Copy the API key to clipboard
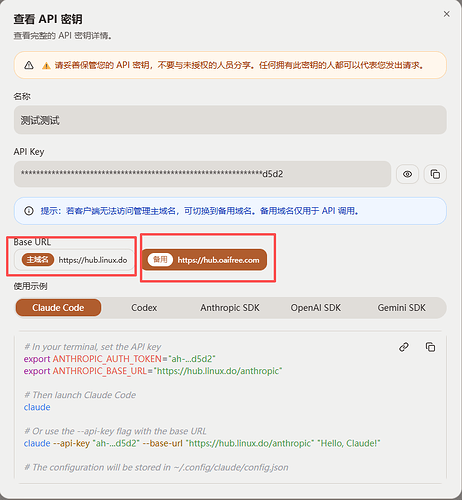Screen dimensions: 462x500 point(435,174)
